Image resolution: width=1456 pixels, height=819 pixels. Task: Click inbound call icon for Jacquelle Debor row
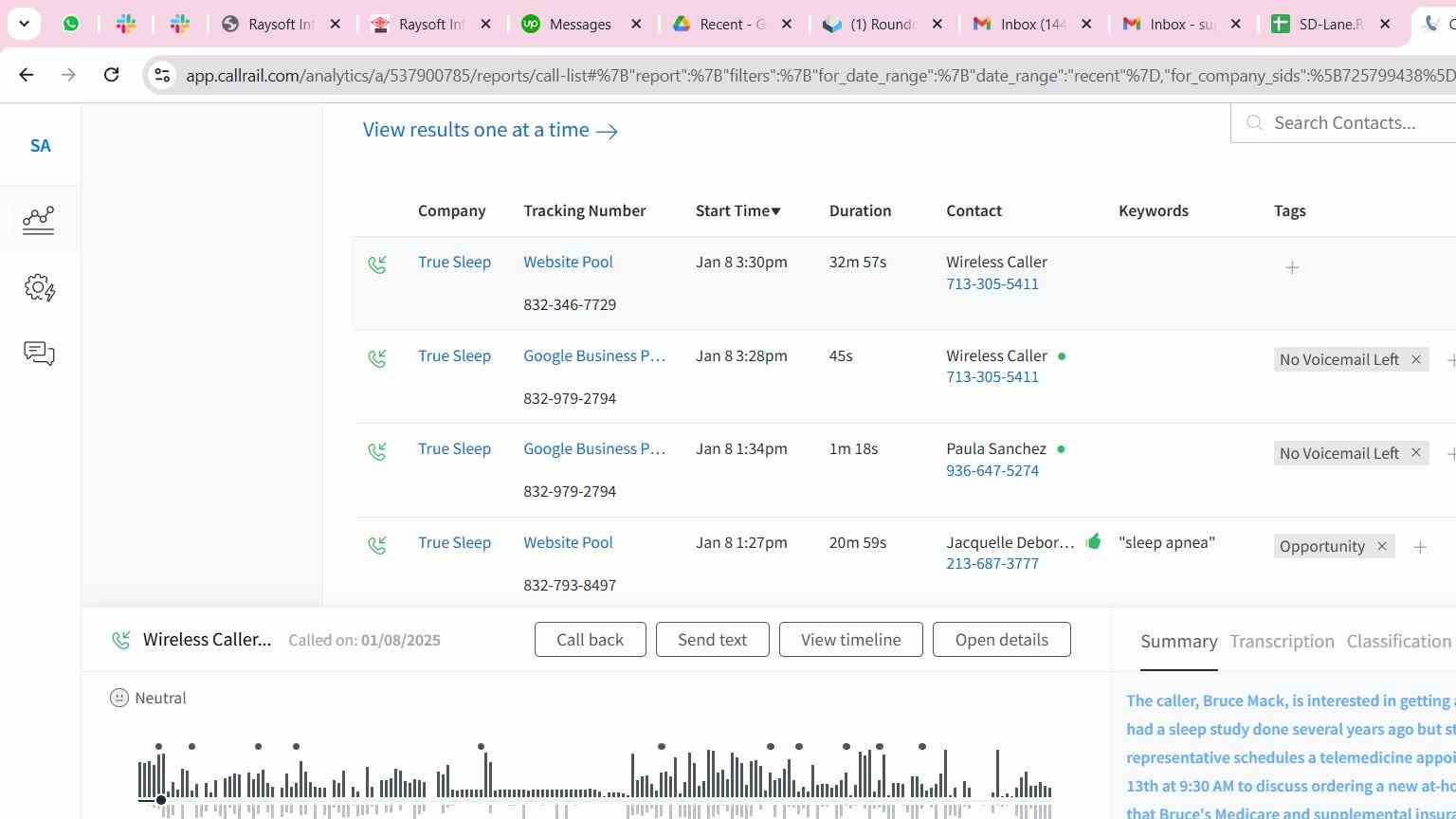coord(377,545)
